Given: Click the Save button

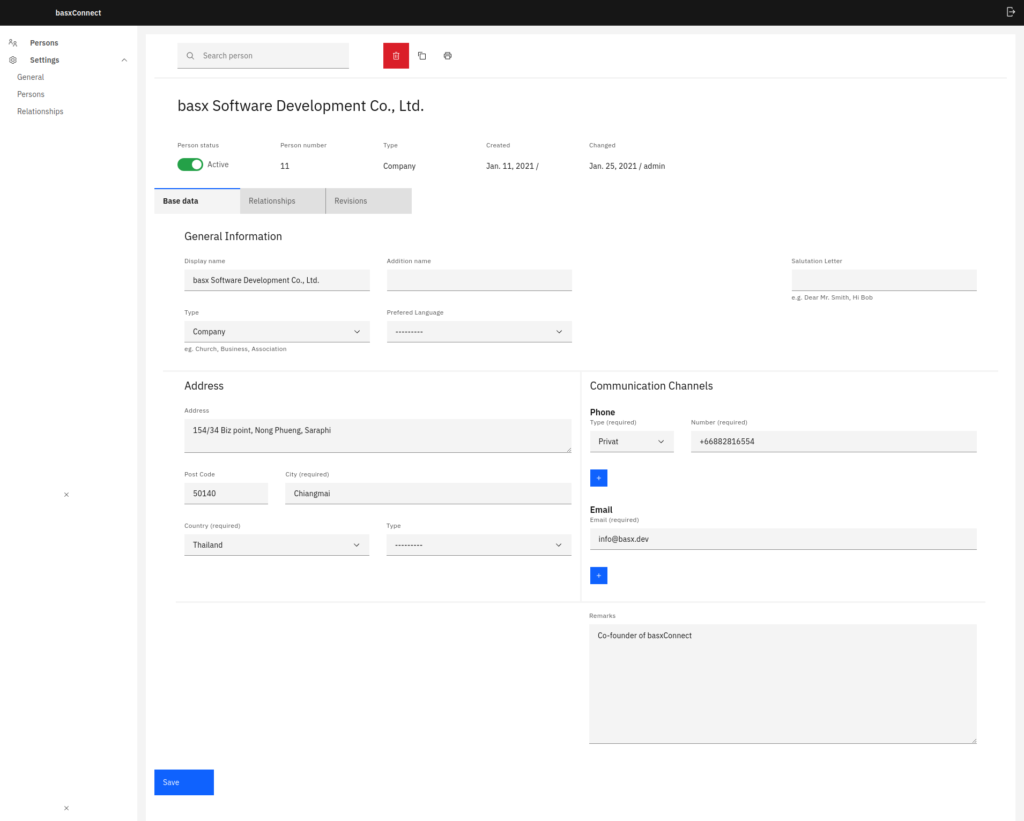Looking at the screenshot, I should 184,782.
